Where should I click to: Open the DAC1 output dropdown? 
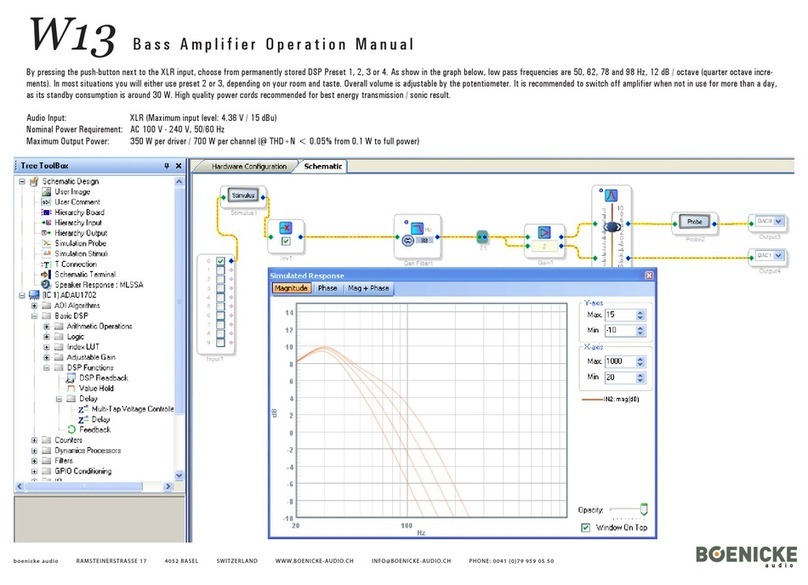pos(779,255)
